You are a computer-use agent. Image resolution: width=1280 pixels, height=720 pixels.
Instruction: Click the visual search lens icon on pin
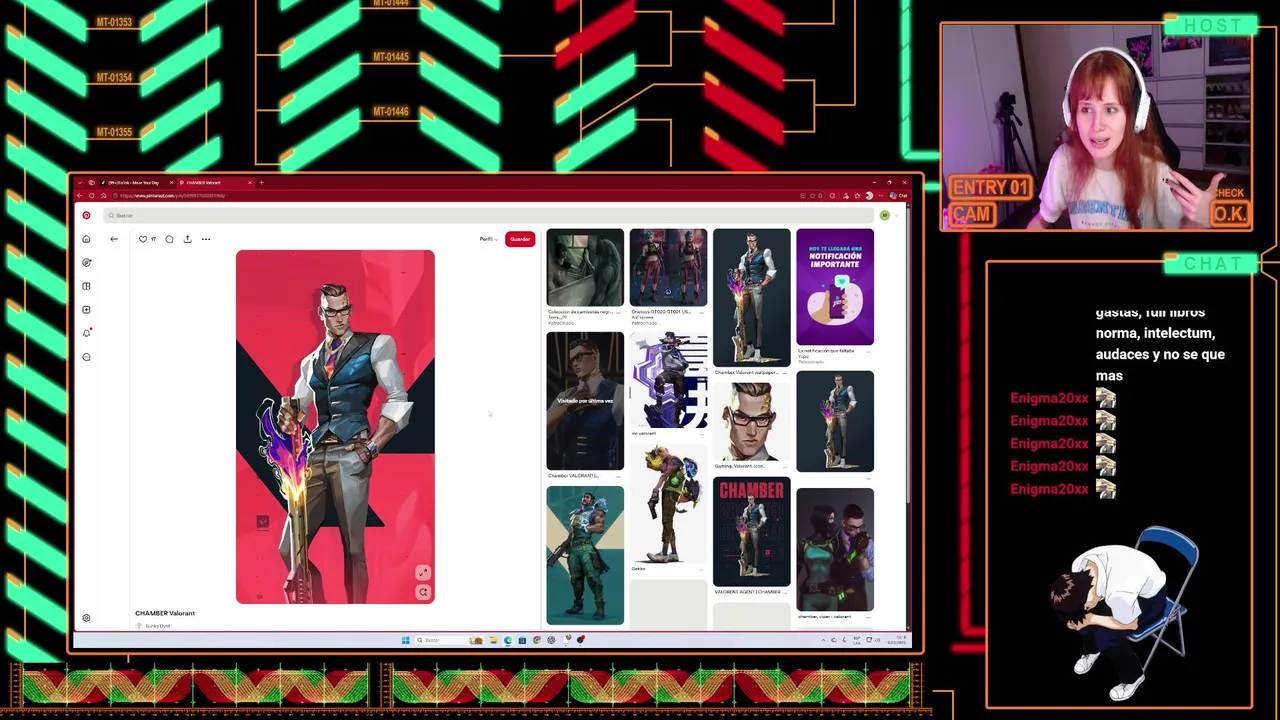(423, 593)
